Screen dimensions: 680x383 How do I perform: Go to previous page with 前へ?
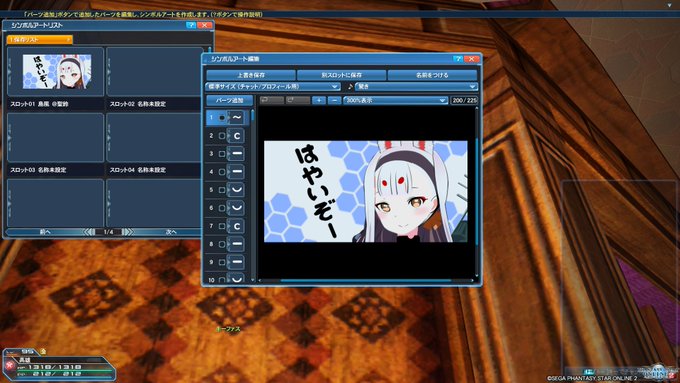click(45, 232)
